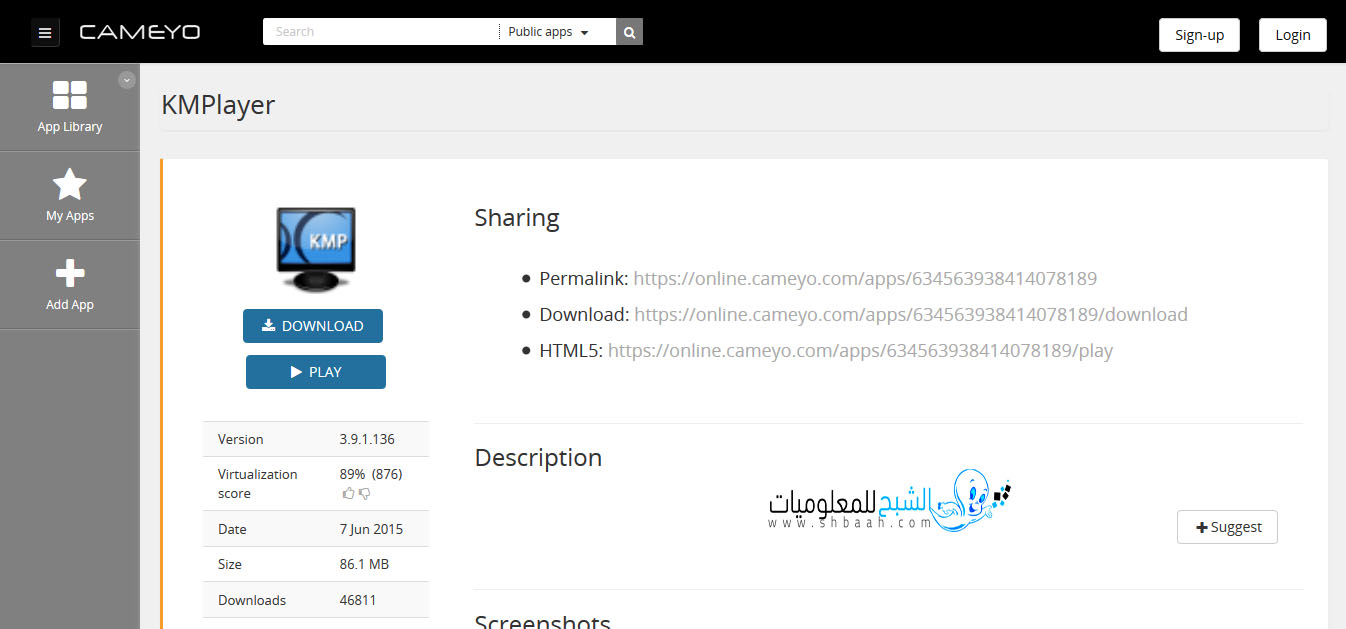Select the version value 3.9.1.136

367,439
